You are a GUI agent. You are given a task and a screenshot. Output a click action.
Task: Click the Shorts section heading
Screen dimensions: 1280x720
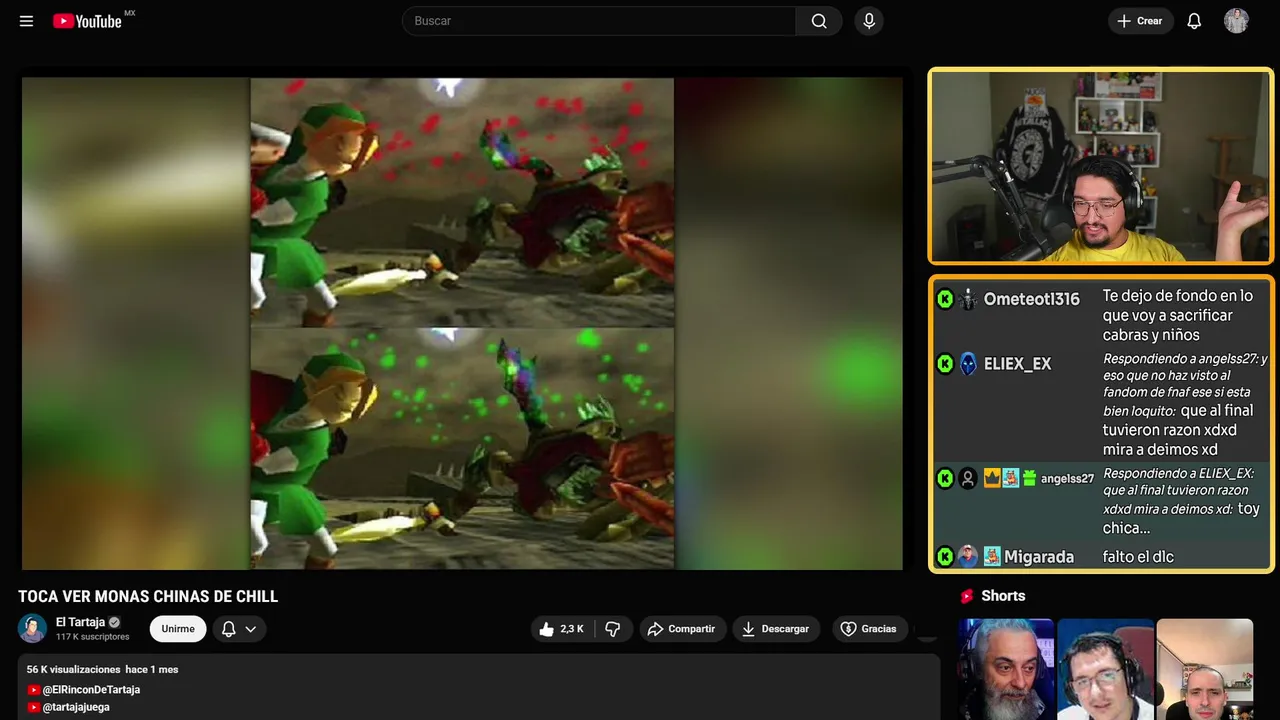pyautogui.click(x=1003, y=596)
